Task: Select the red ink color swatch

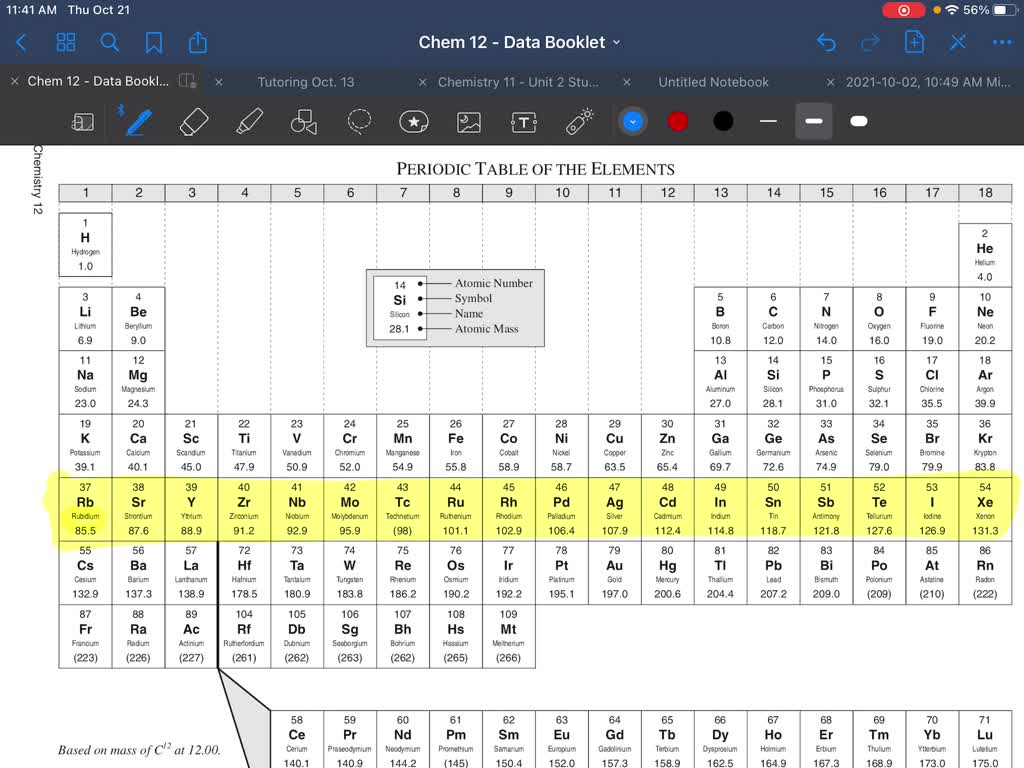Action: point(677,121)
